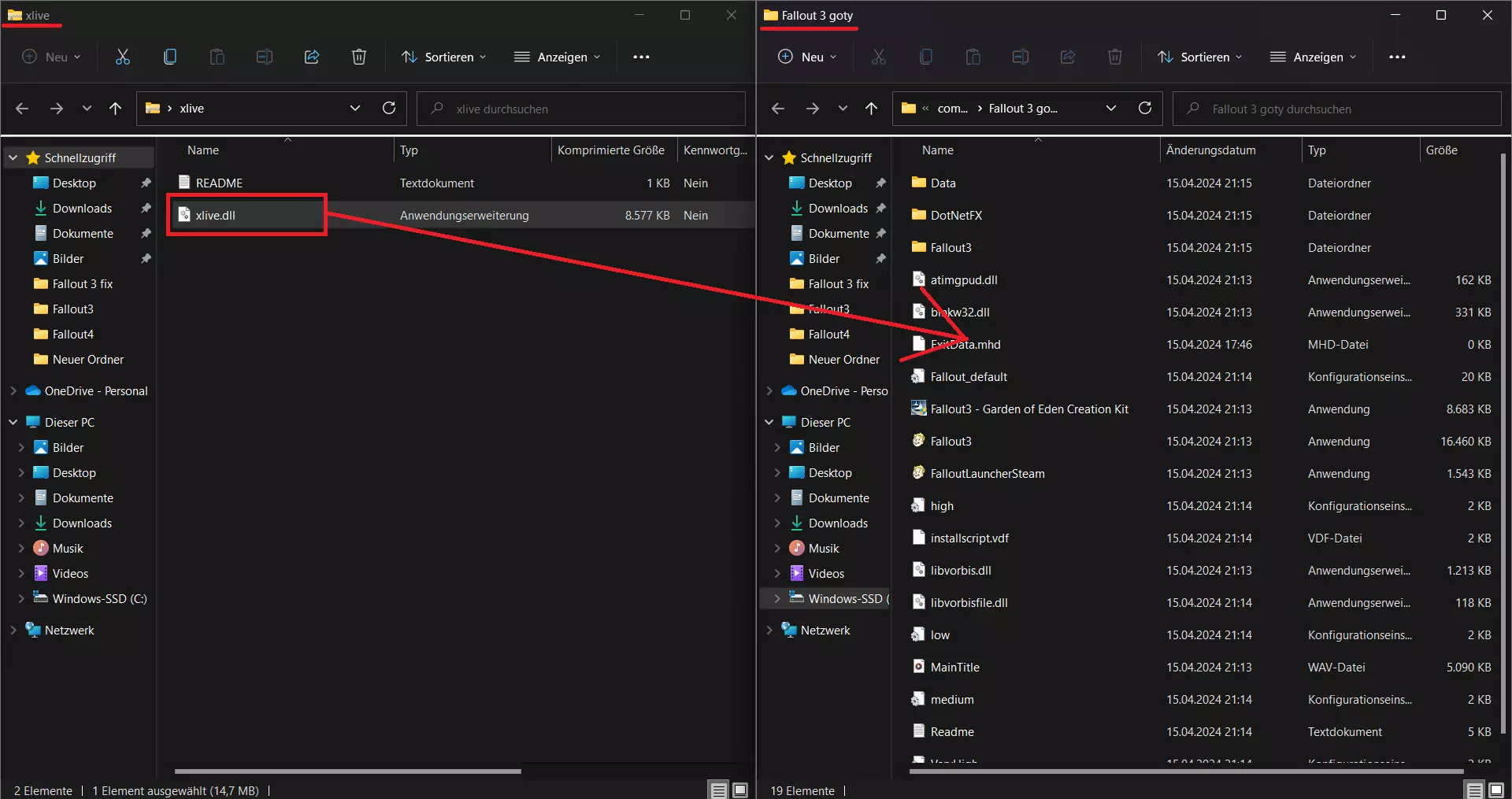The image size is (1512, 799).
Task: Select the medium configuration file
Action: (x=943, y=699)
